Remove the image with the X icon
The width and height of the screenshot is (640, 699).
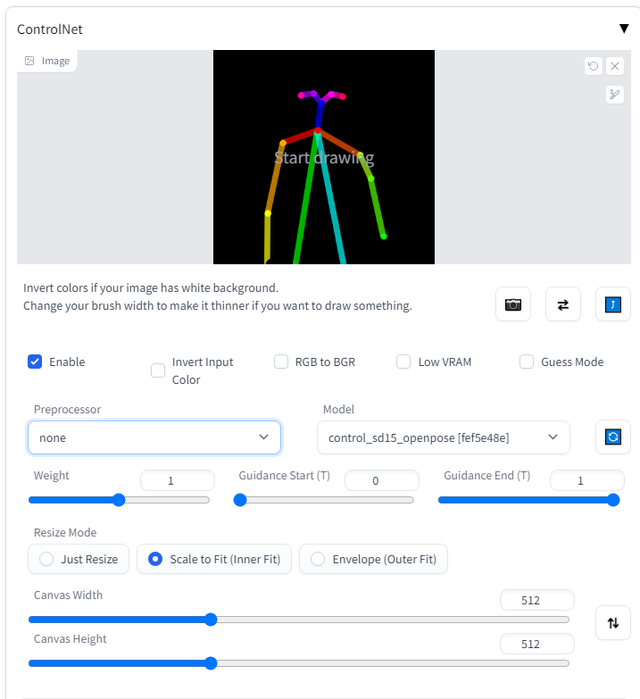615,66
